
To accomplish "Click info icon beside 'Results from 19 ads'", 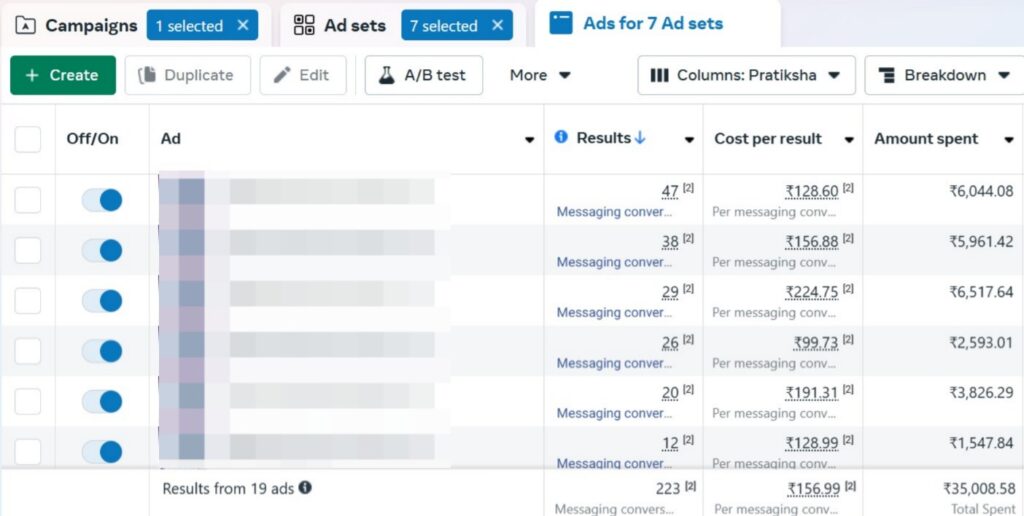I will pos(305,488).
